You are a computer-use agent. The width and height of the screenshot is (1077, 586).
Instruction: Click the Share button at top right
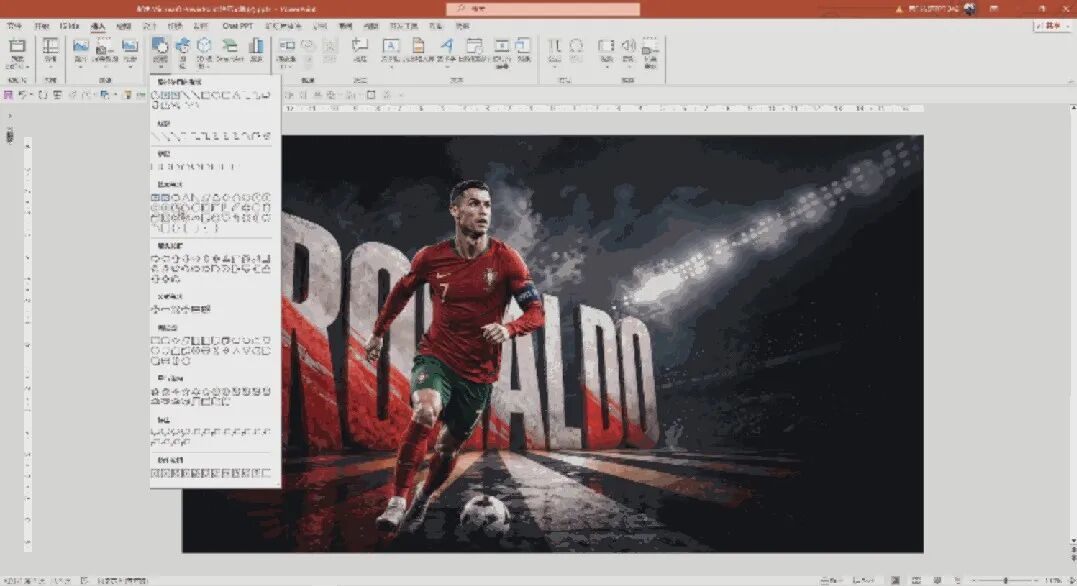pyautogui.click(x=1052, y=25)
